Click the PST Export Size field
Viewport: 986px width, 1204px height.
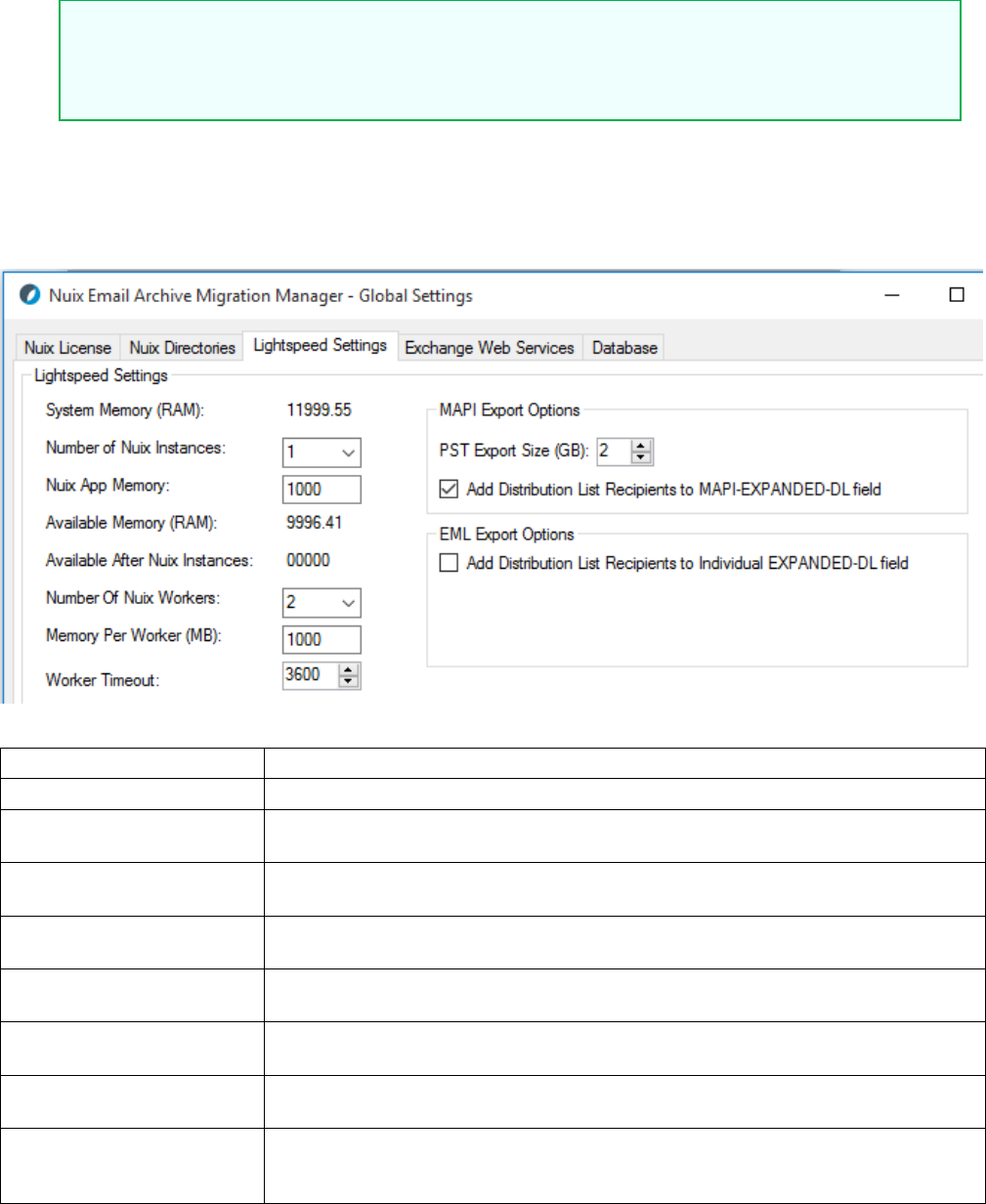[613, 451]
